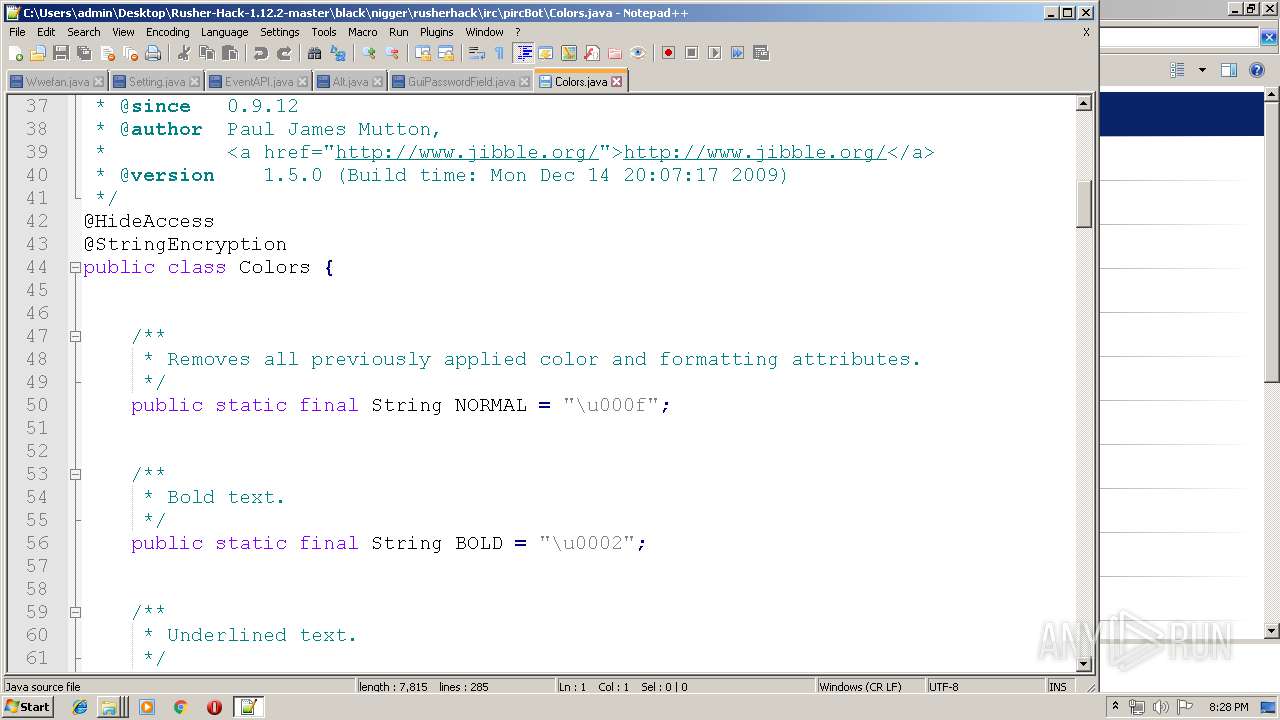Viewport: 1280px width, 720px height.
Task: Click the editor scrollbar down arrow
Action: click(x=1084, y=663)
